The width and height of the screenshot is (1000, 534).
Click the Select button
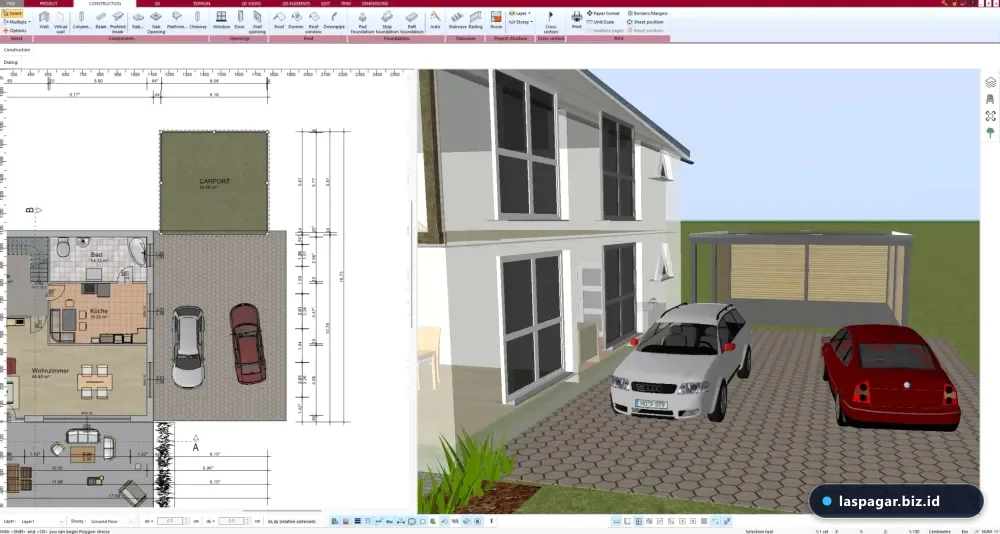point(13,13)
